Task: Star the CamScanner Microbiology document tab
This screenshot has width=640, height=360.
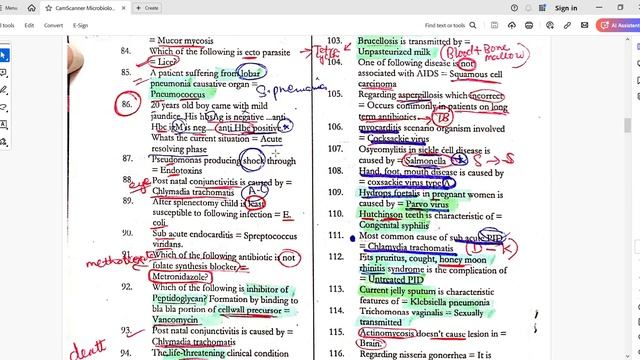Action: pyautogui.click(x=49, y=8)
